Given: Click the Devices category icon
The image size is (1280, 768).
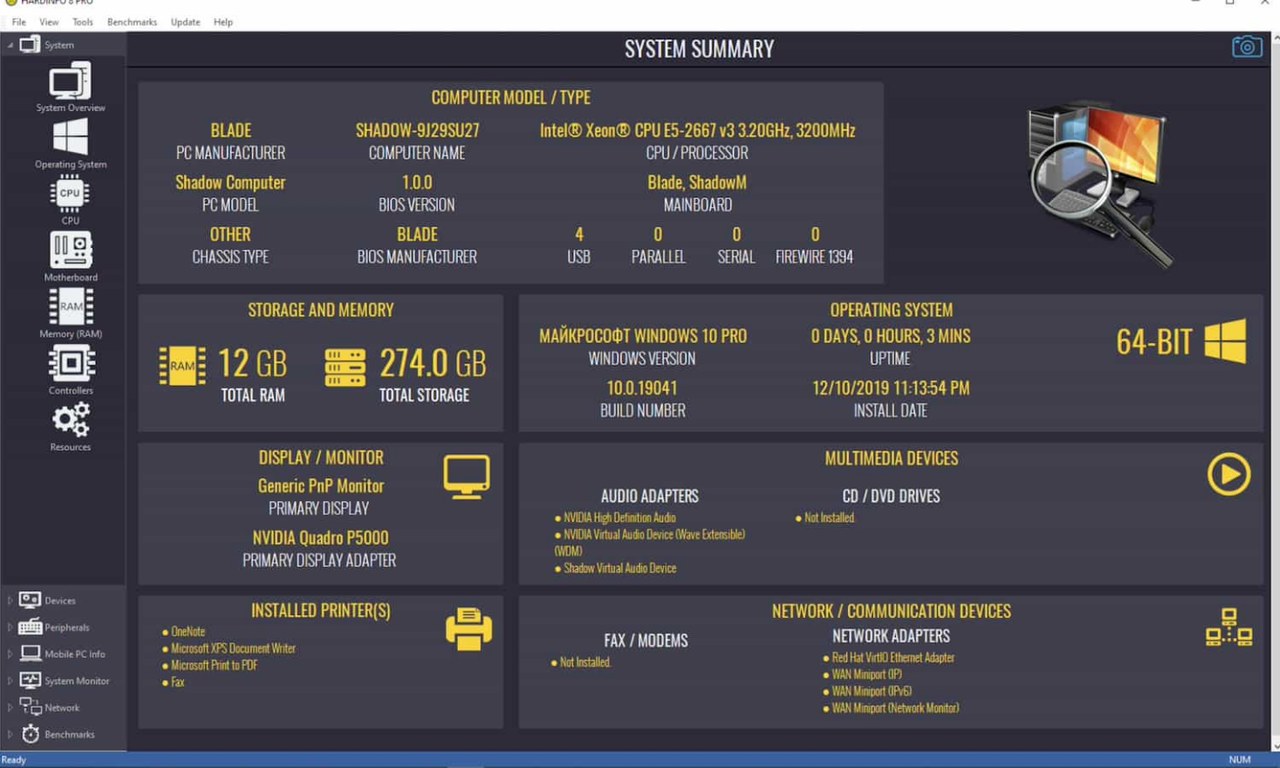Looking at the screenshot, I should pyautogui.click(x=30, y=600).
